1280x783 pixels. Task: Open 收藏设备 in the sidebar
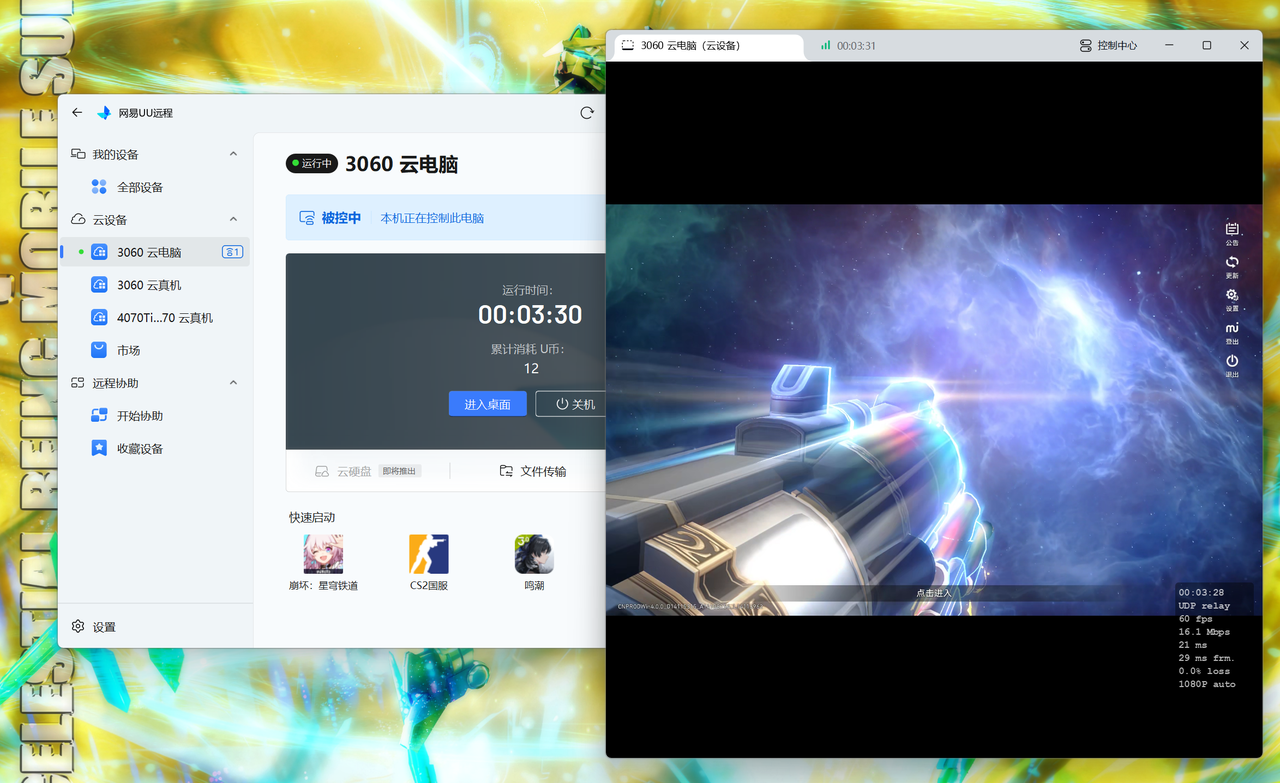point(155,449)
